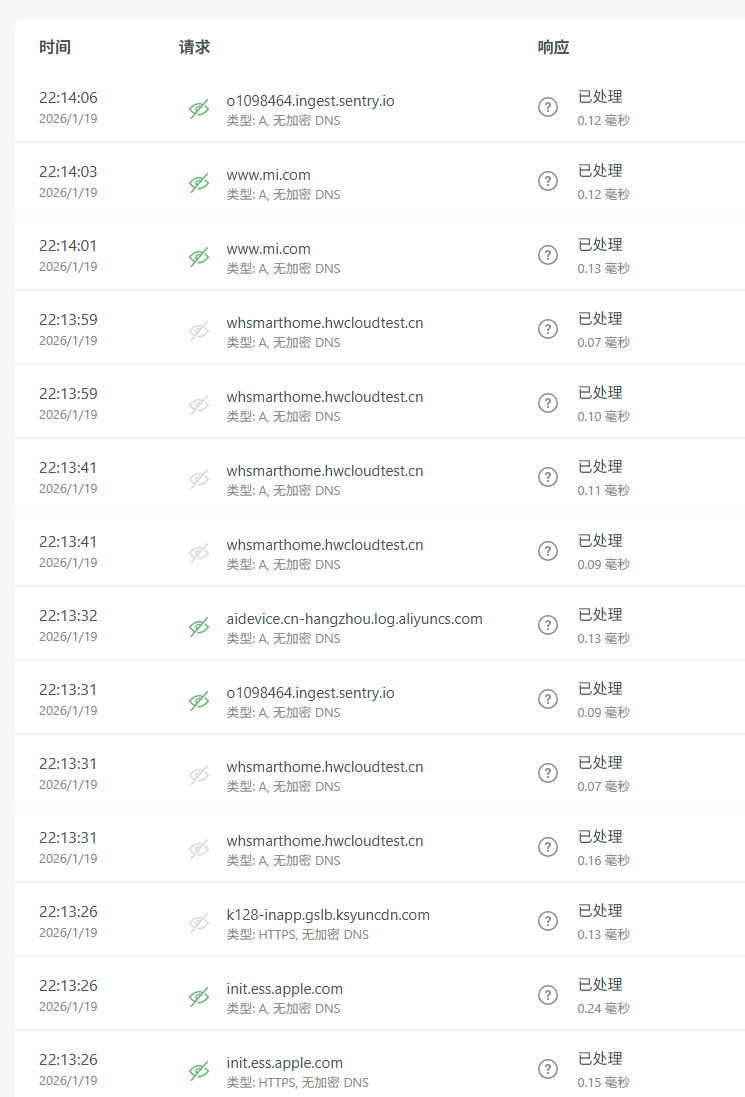Click the question mark icon on the topmost log entry
Screen dimensions: 745x1097
point(547,106)
